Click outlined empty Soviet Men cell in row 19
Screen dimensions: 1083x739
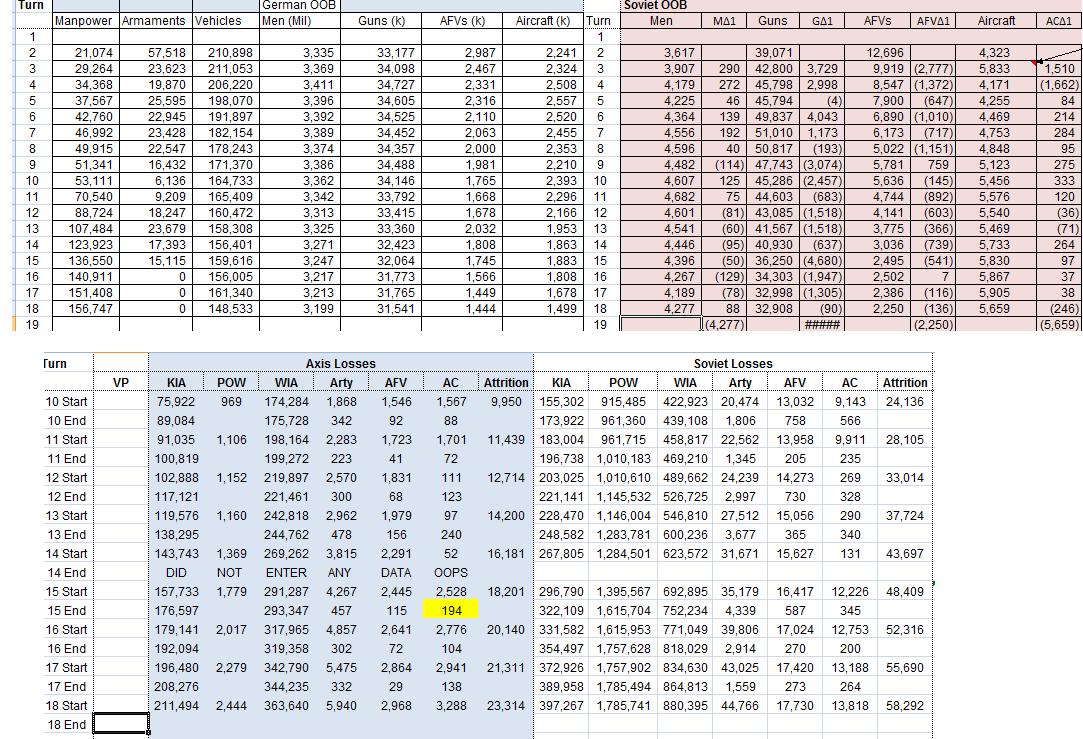pos(661,325)
